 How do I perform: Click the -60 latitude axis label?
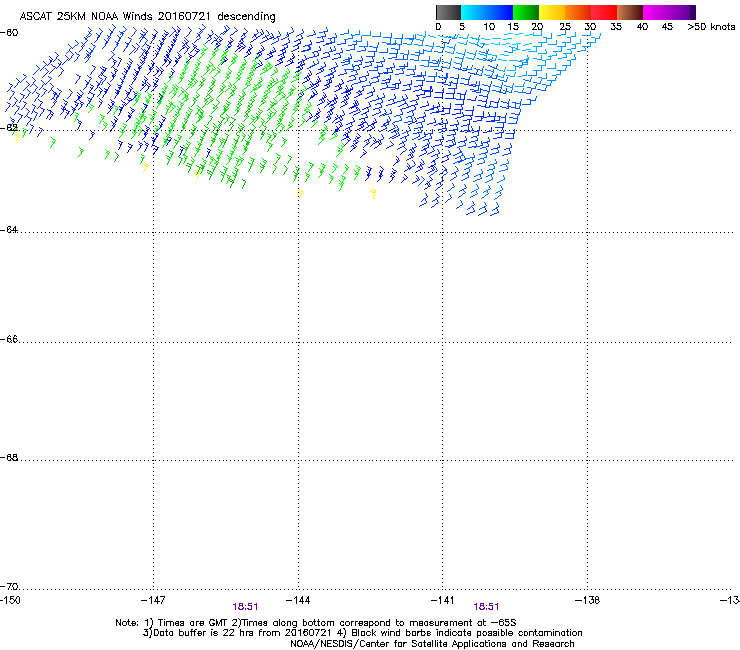click(9, 33)
